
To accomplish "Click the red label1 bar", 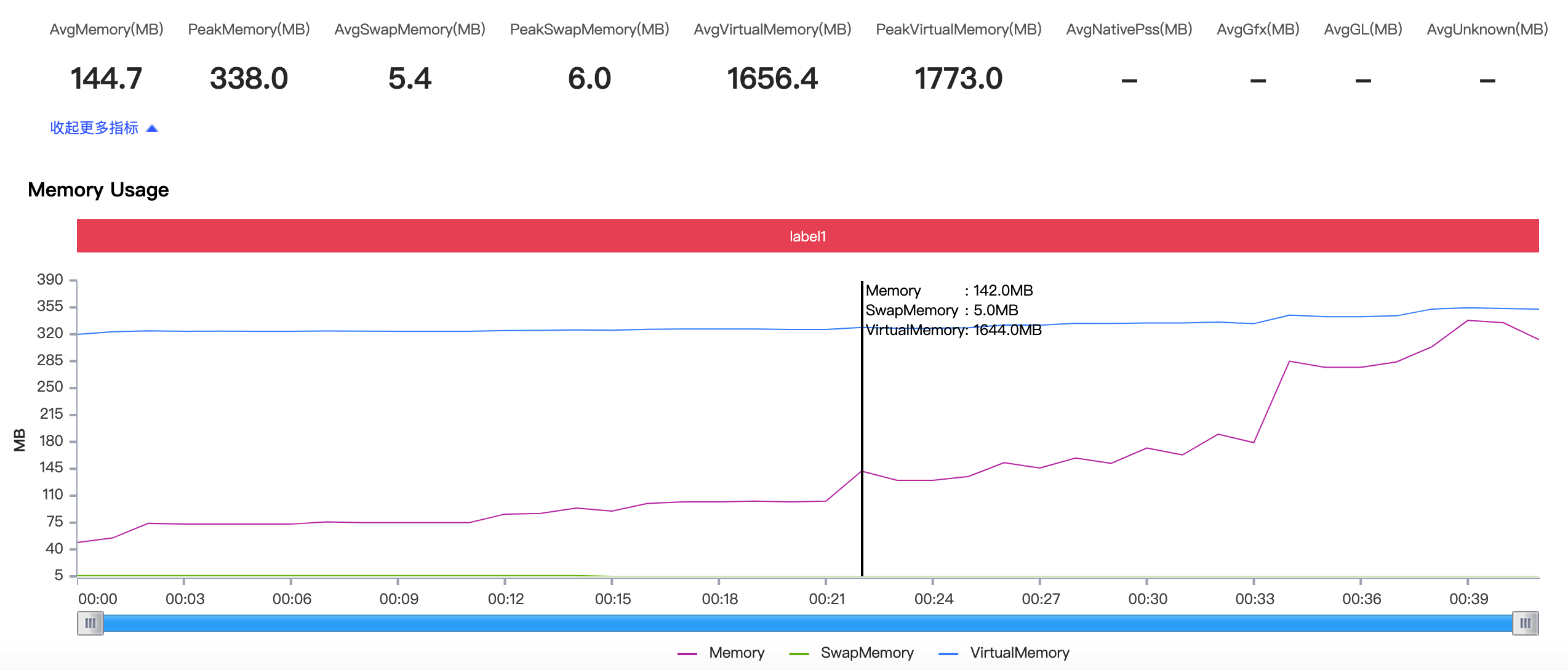I will click(x=807, y=236).
